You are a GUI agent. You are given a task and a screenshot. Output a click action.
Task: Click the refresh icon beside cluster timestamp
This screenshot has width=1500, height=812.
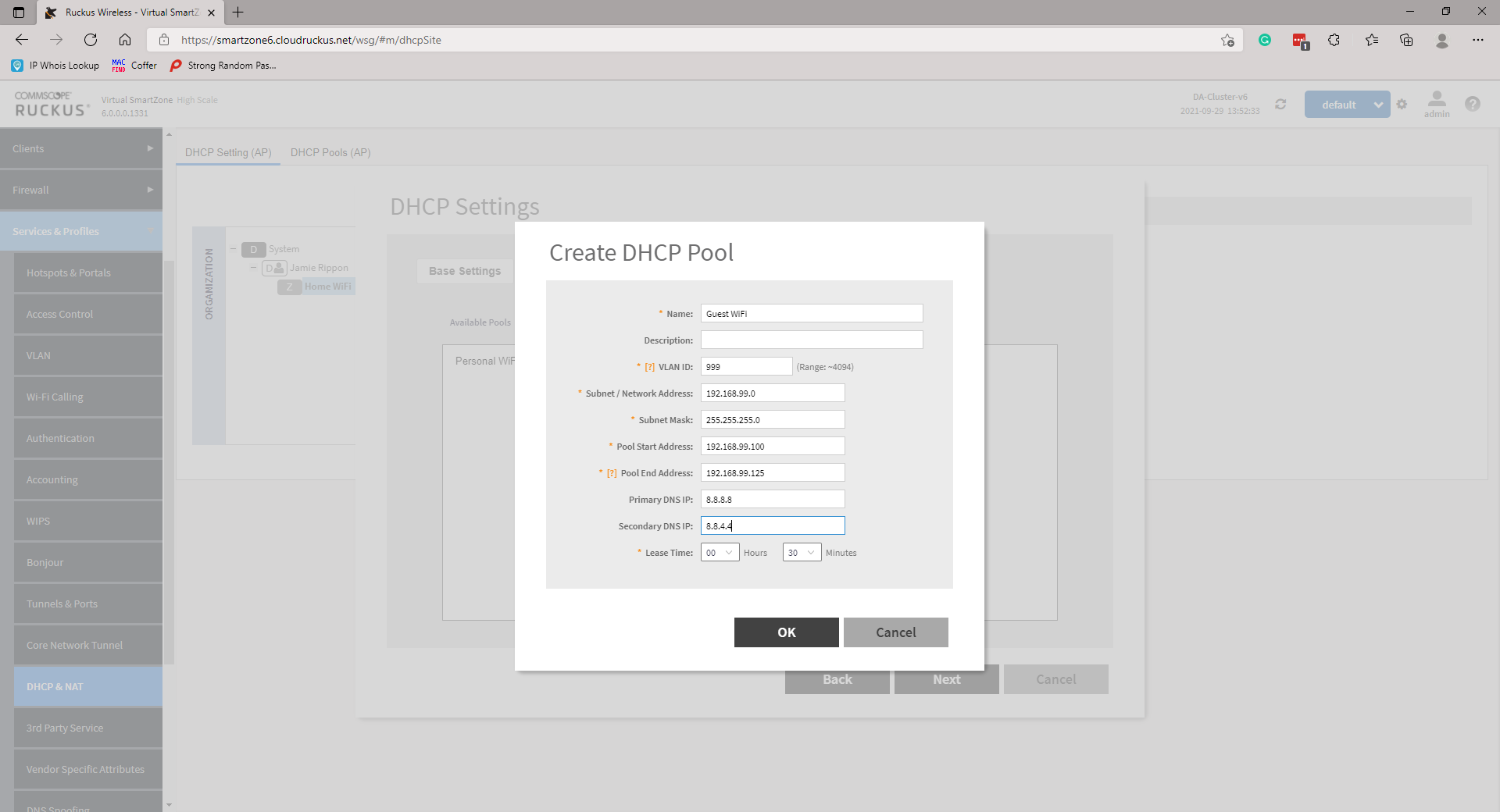pos(1280,105)
